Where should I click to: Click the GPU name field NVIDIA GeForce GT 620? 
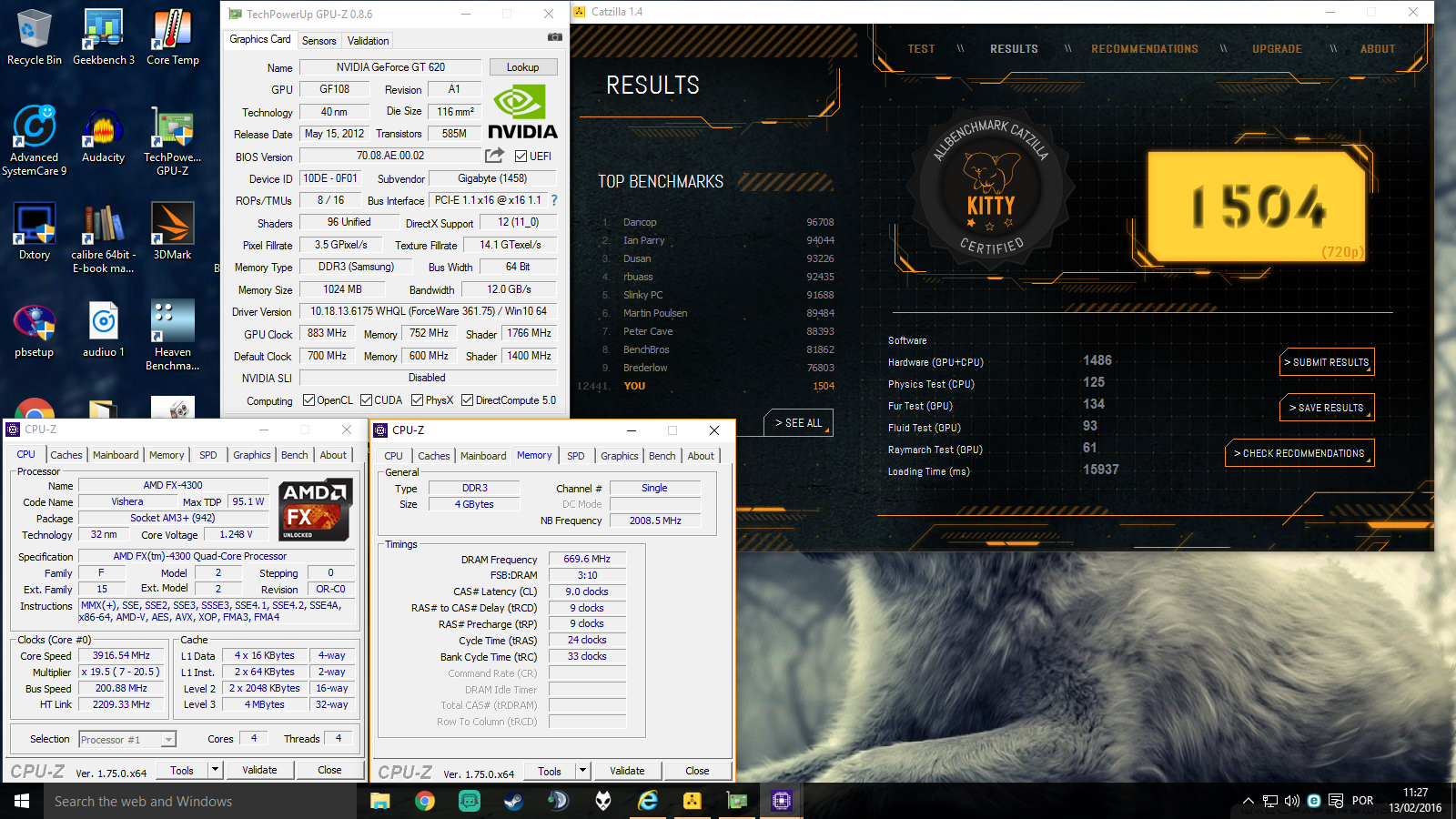tap(390, 67)
